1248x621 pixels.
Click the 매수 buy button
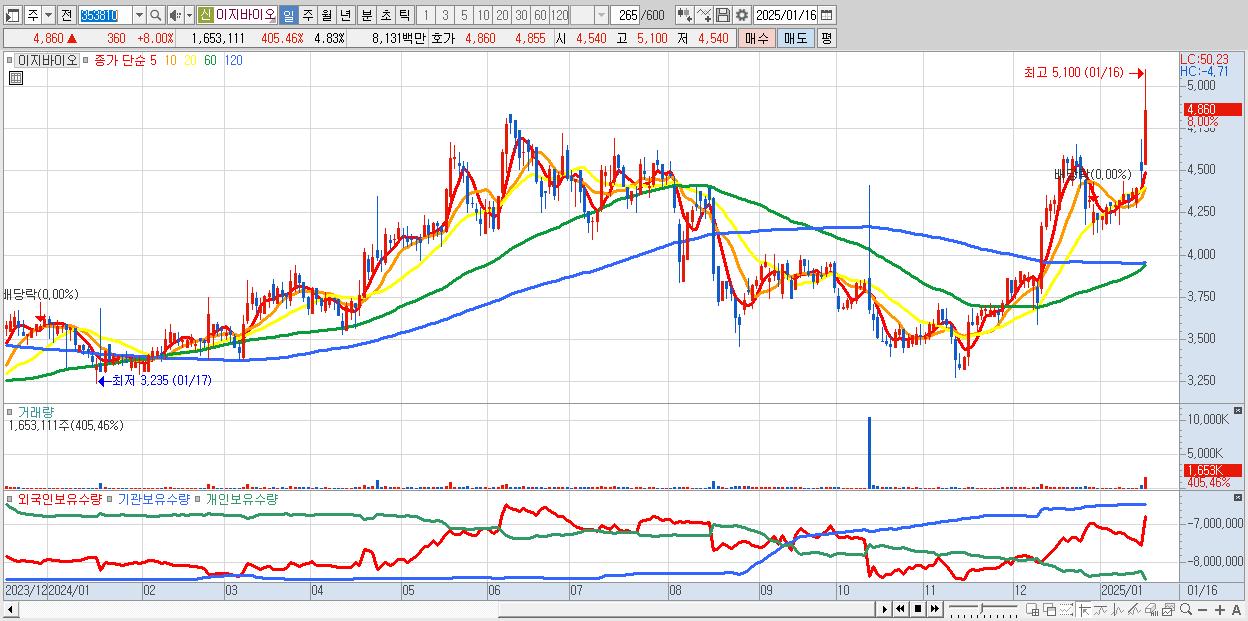[x=756, y=38]
